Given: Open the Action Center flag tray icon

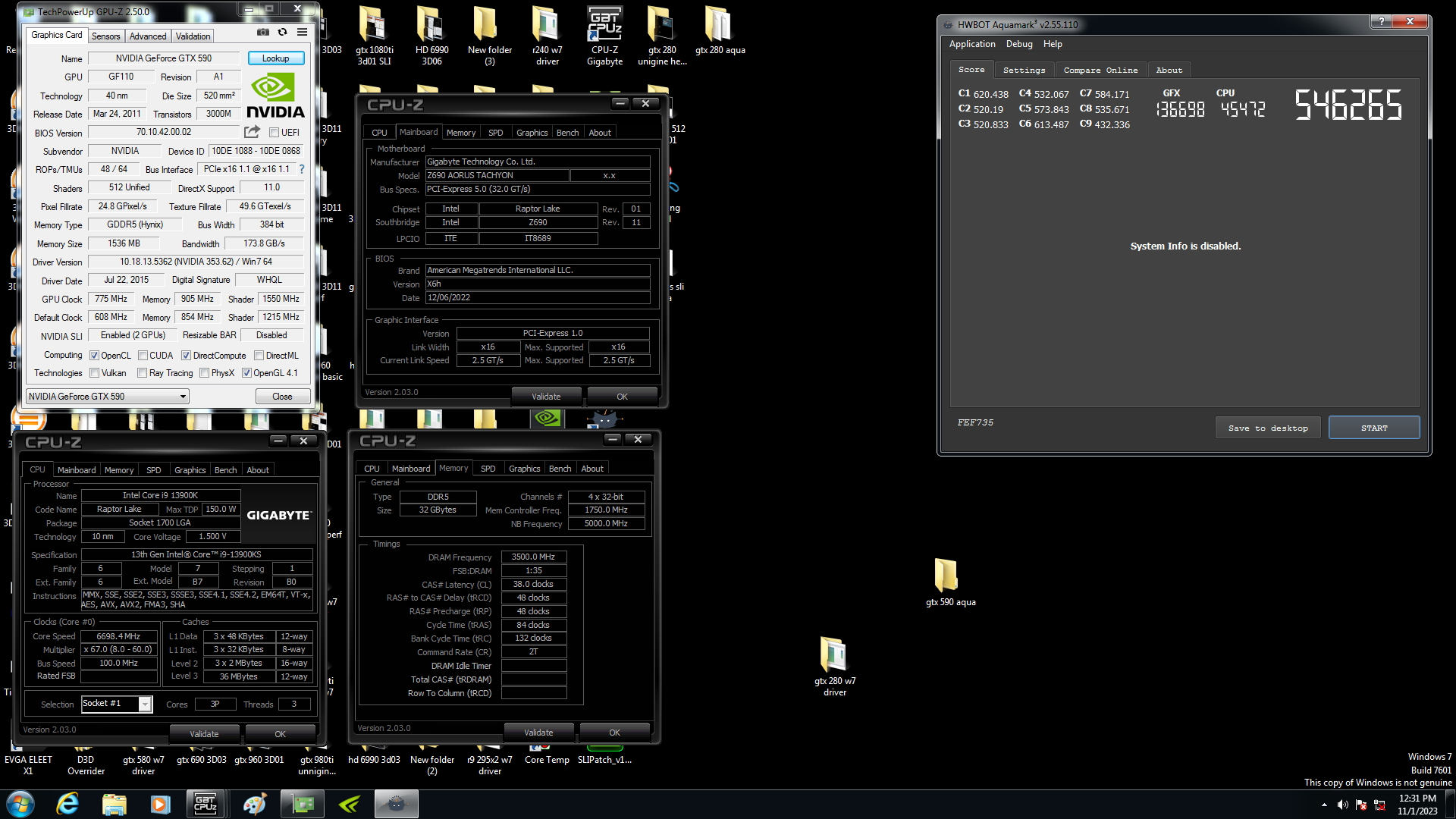Looking at the screenshot, I should point(1361,805).
